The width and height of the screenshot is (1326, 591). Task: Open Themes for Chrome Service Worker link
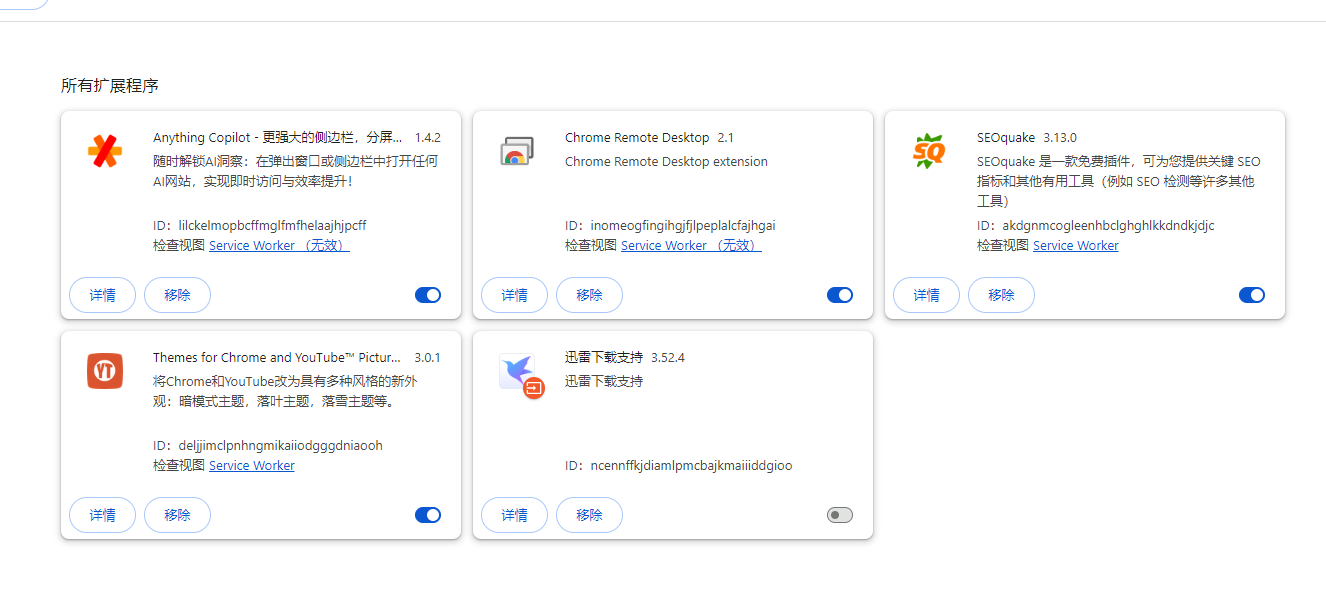[x=252, y=465]
